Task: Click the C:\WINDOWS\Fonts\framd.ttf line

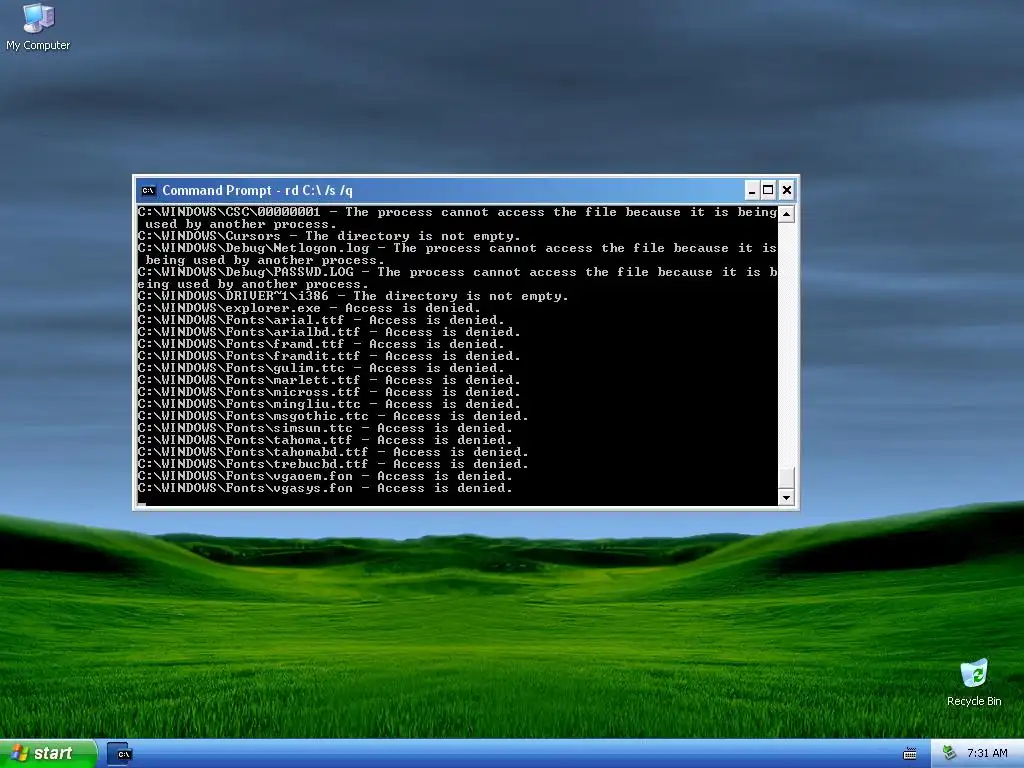Action: (x=321, y=344)
